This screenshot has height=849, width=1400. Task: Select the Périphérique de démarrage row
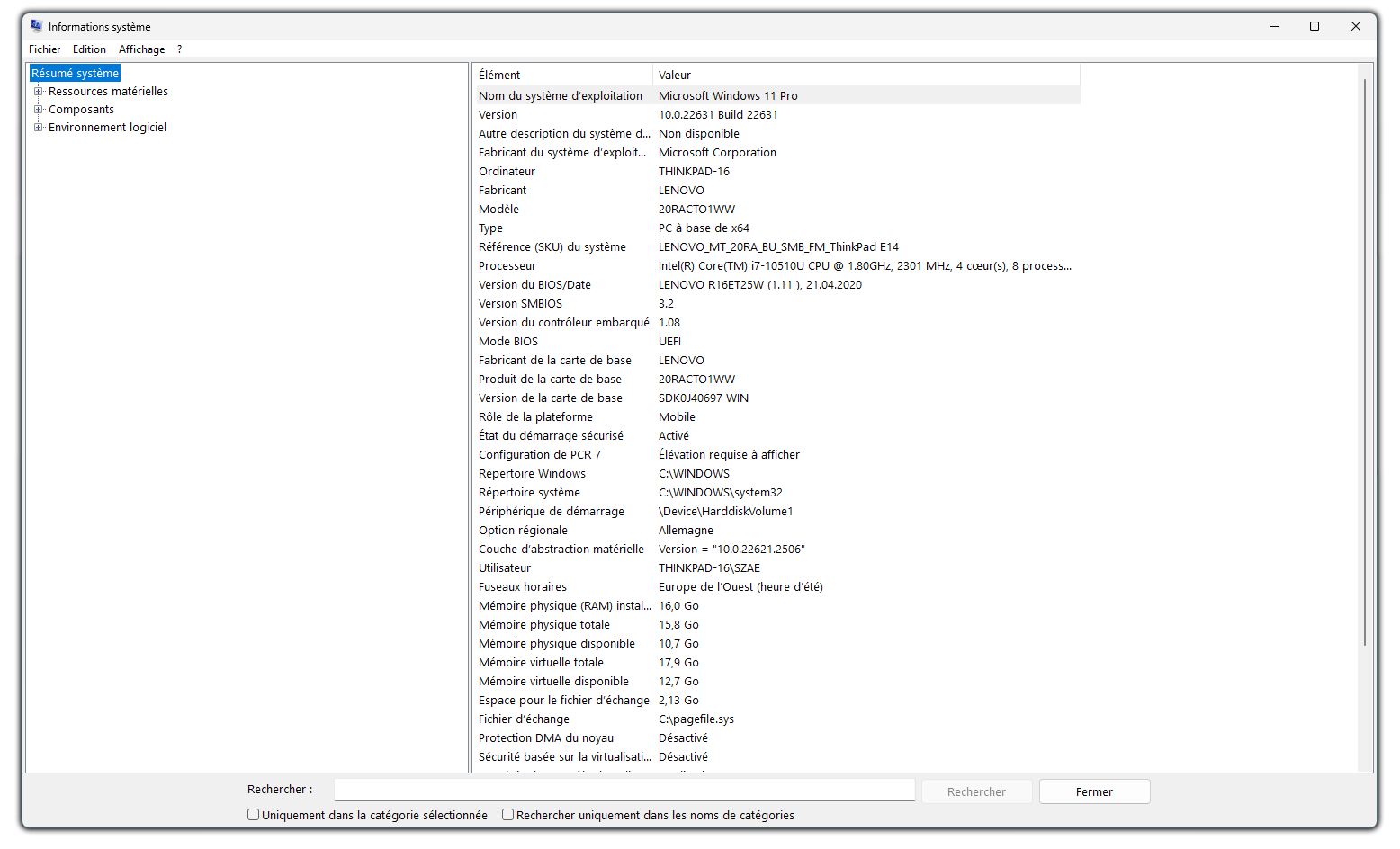coord(777,512)
